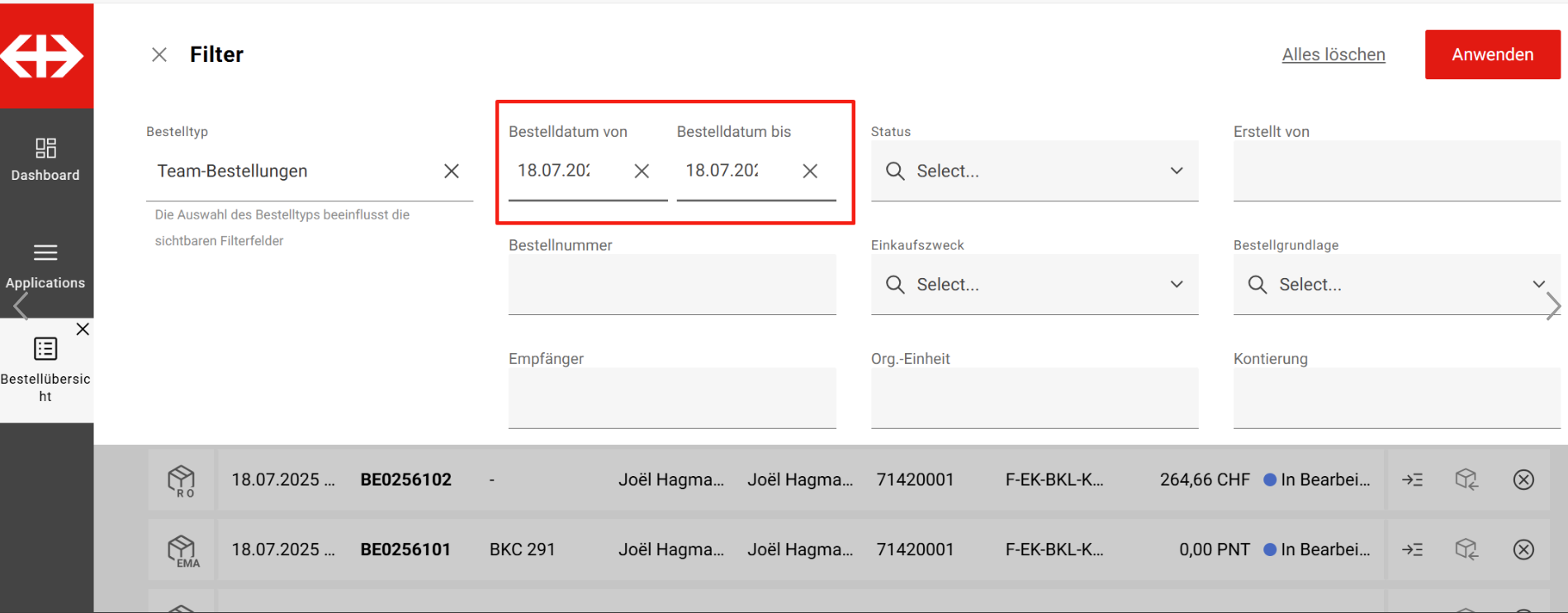This screenshot has width=1568, height=613.
Task: Click the SBB logo in the sidebar
Action: click(x=44, y=56)
